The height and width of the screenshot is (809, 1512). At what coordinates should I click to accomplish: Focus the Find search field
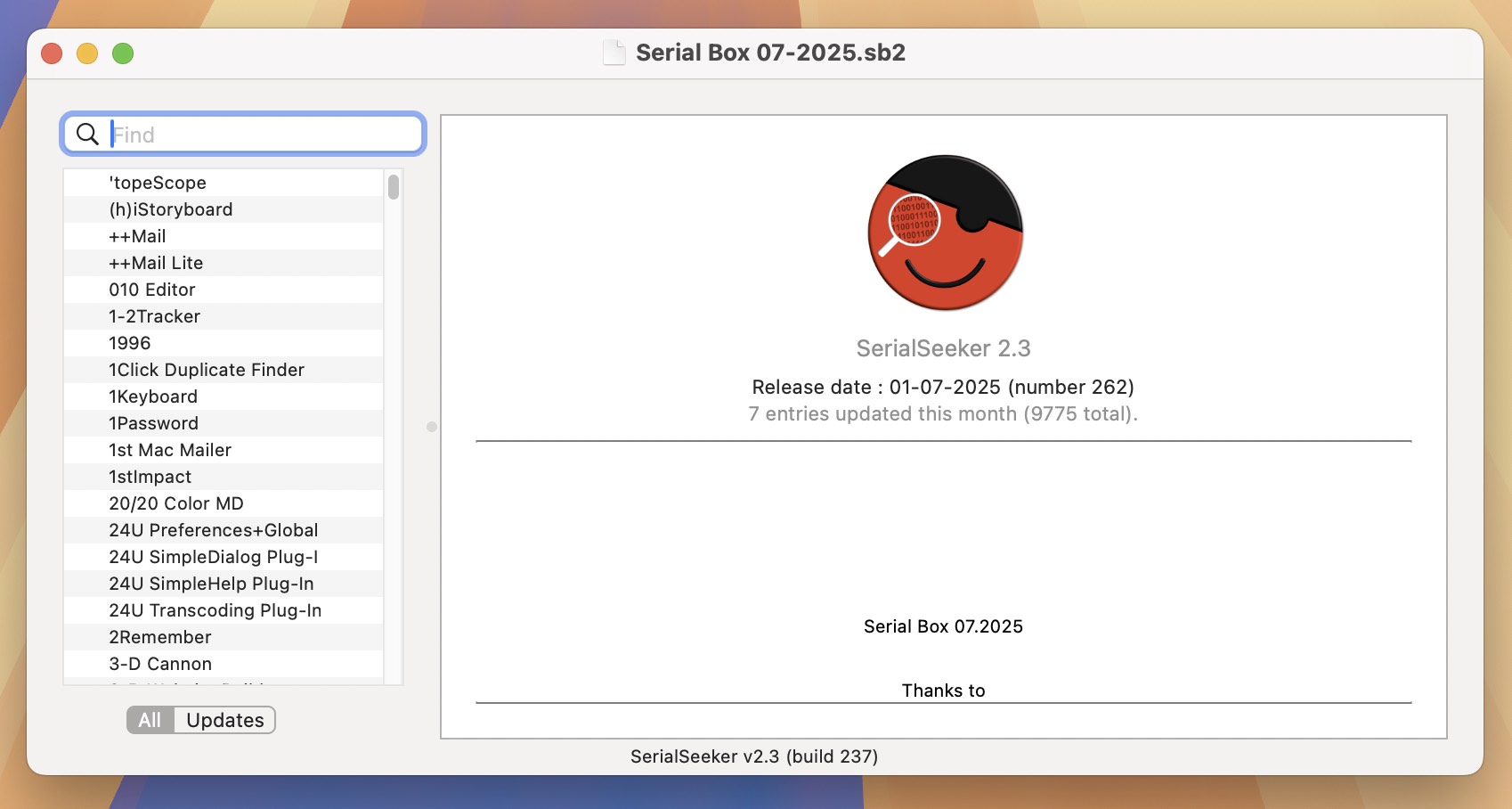[x=243, y=135]
